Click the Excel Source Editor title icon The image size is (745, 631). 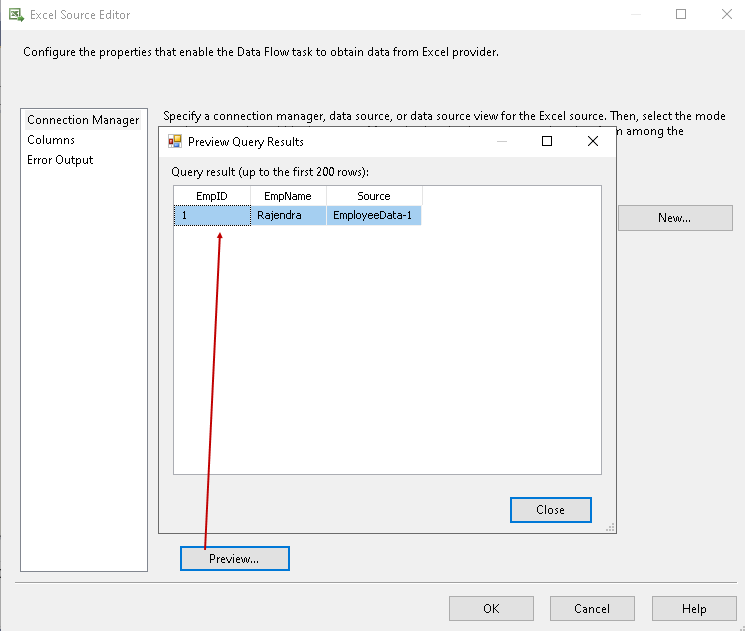[16, 15]
